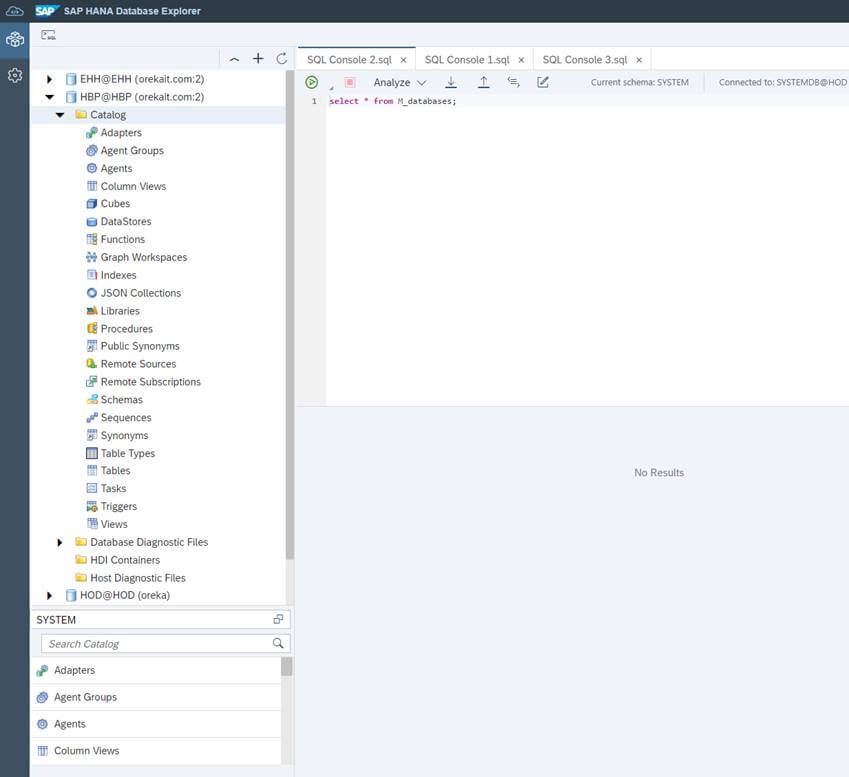849x777 pixels.
Task: Select Cubes in the catalog tree
Action: (115, 204)
